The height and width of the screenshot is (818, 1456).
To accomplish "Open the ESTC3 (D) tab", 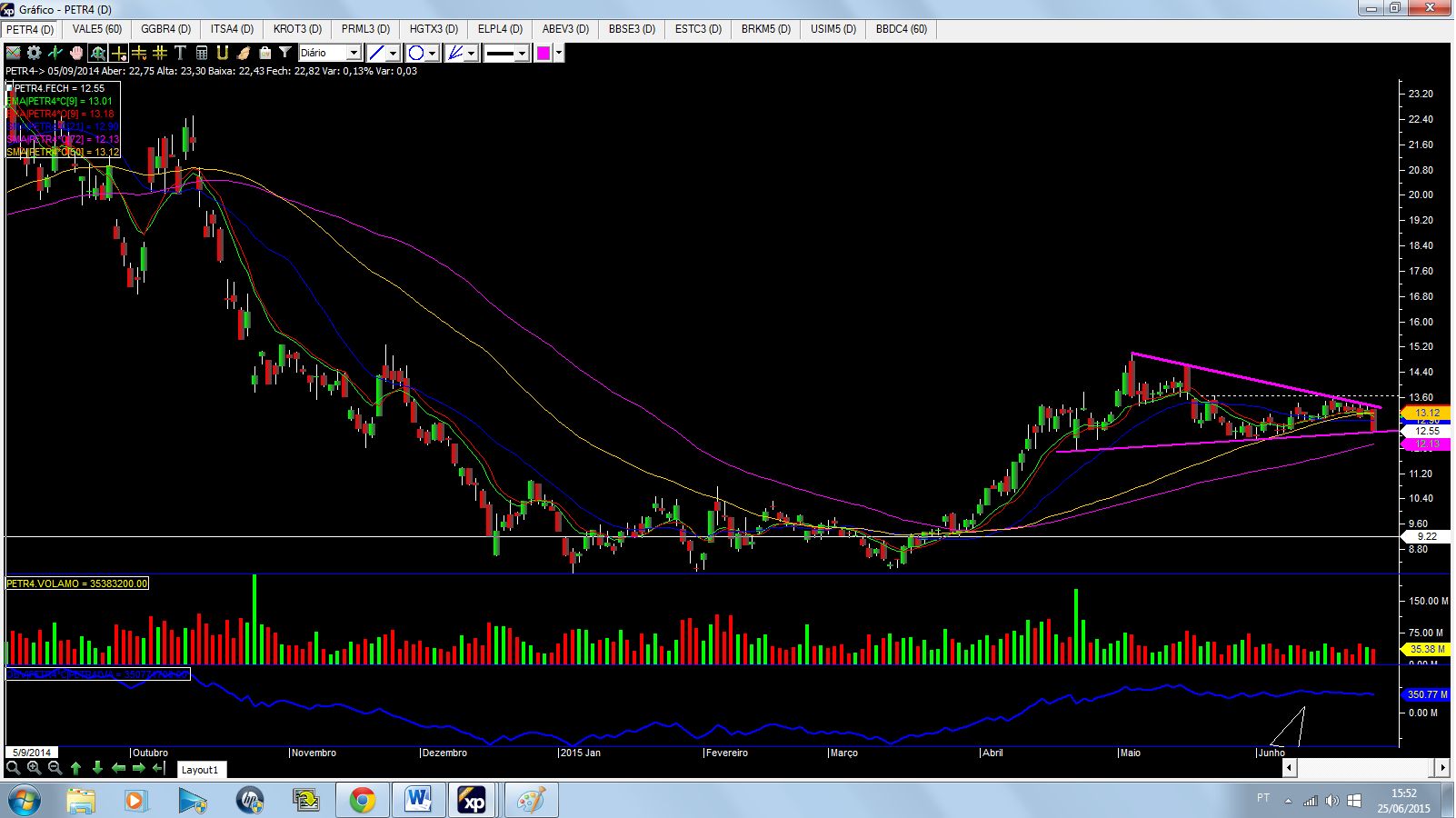I will [x=698, y=29].
